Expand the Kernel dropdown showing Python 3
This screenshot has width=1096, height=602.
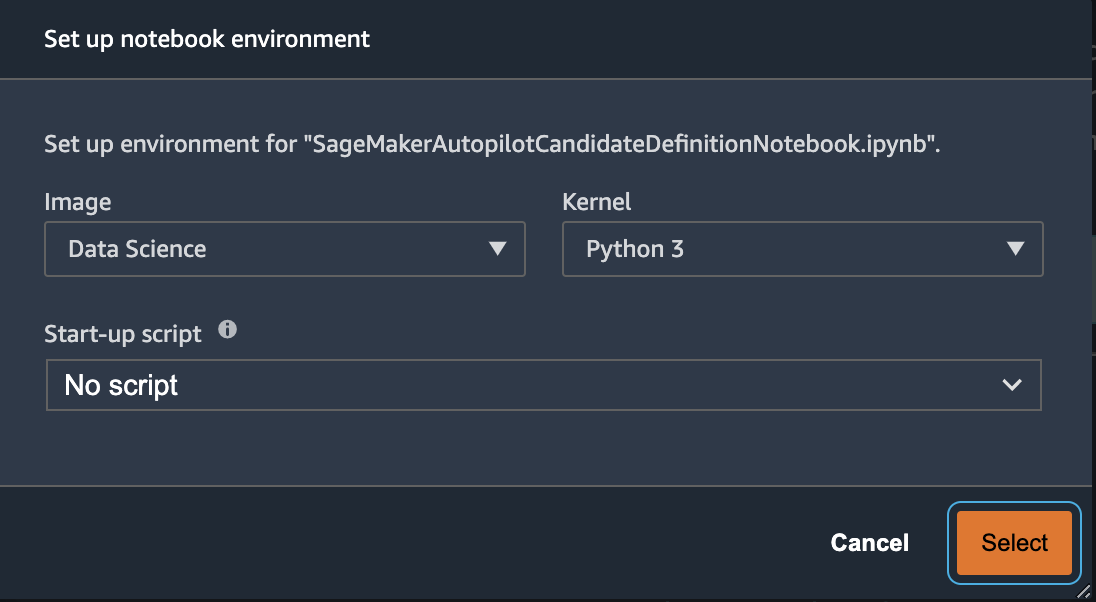(802, 249)
